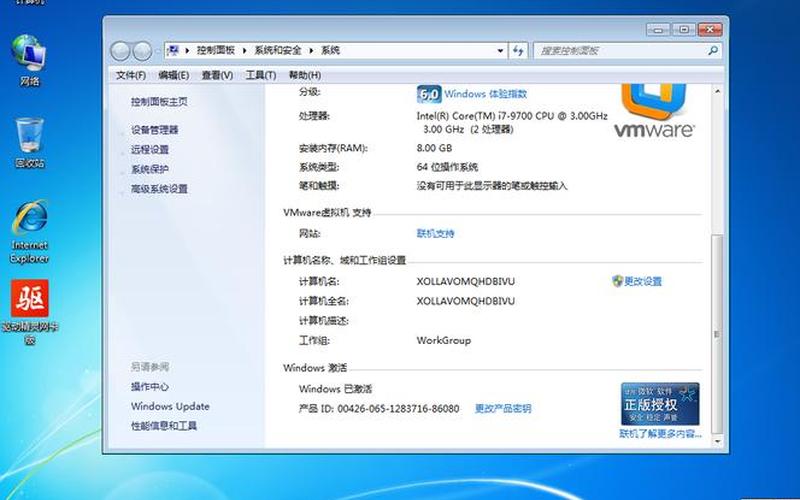Open the 文件(F) menu
800x500 pixels.
pyautogui.click(x=131, y=76)
